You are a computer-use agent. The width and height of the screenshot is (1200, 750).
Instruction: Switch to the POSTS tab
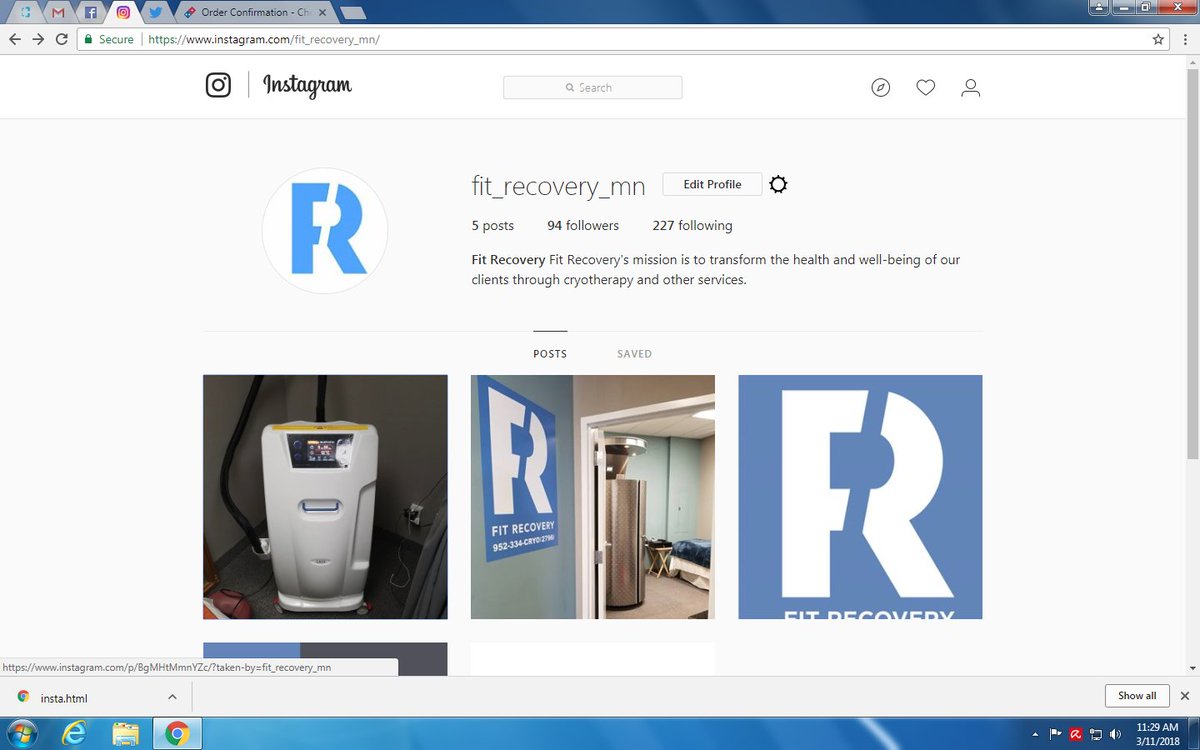550,354
